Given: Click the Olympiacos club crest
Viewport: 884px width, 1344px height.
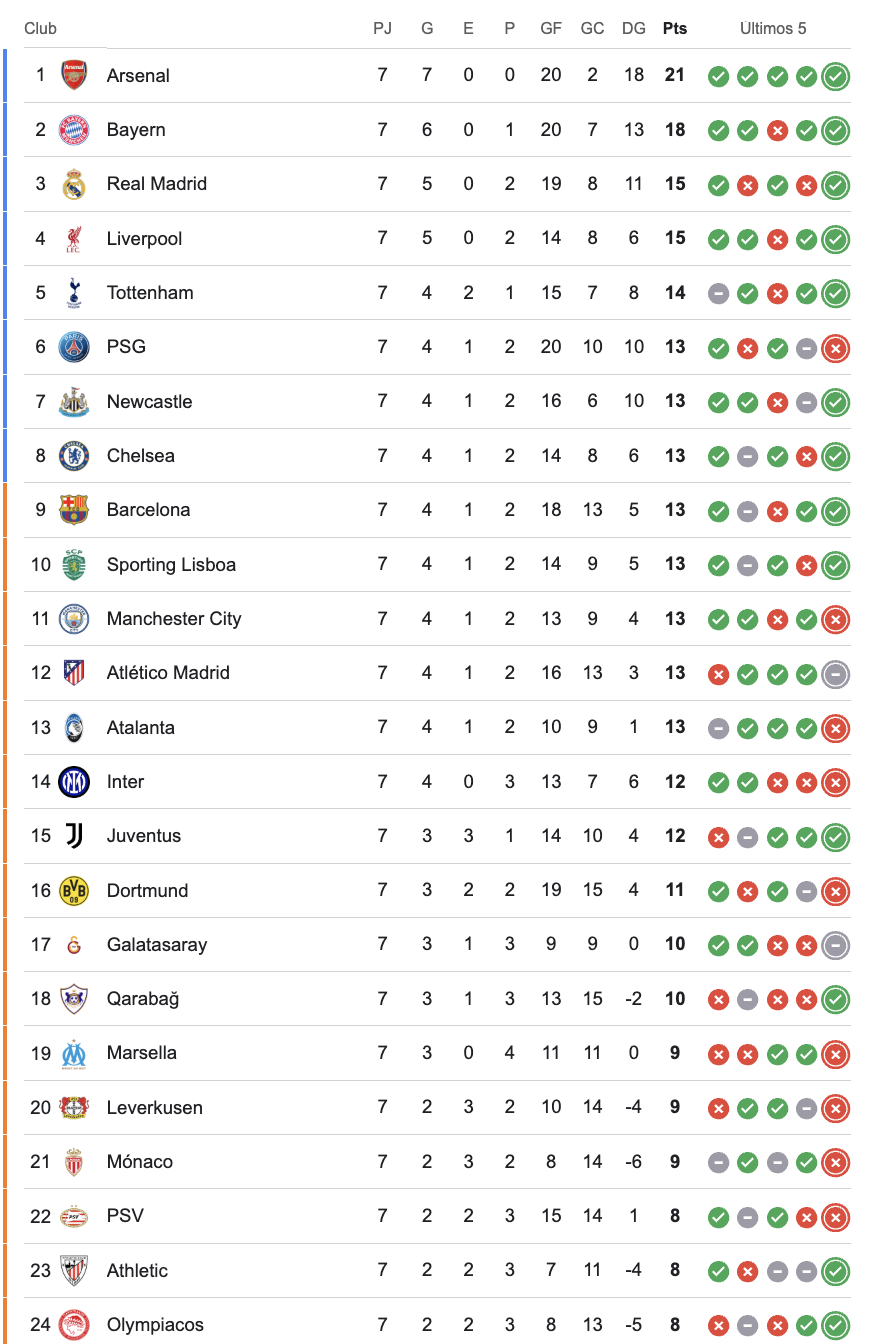Looking at the screenshot, I should [74, 1325].
